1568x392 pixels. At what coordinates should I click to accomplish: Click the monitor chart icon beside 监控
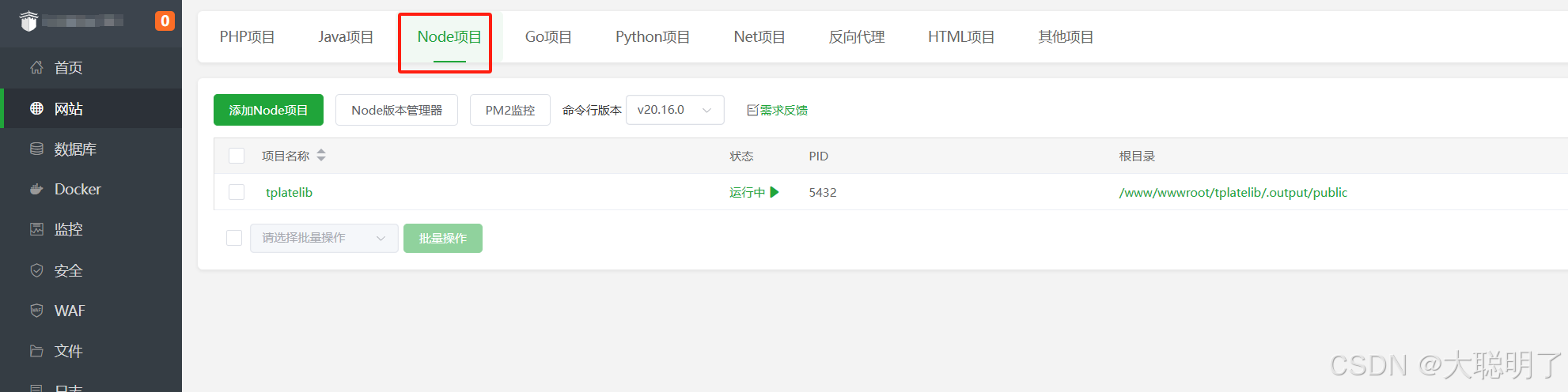pos(36,229)
